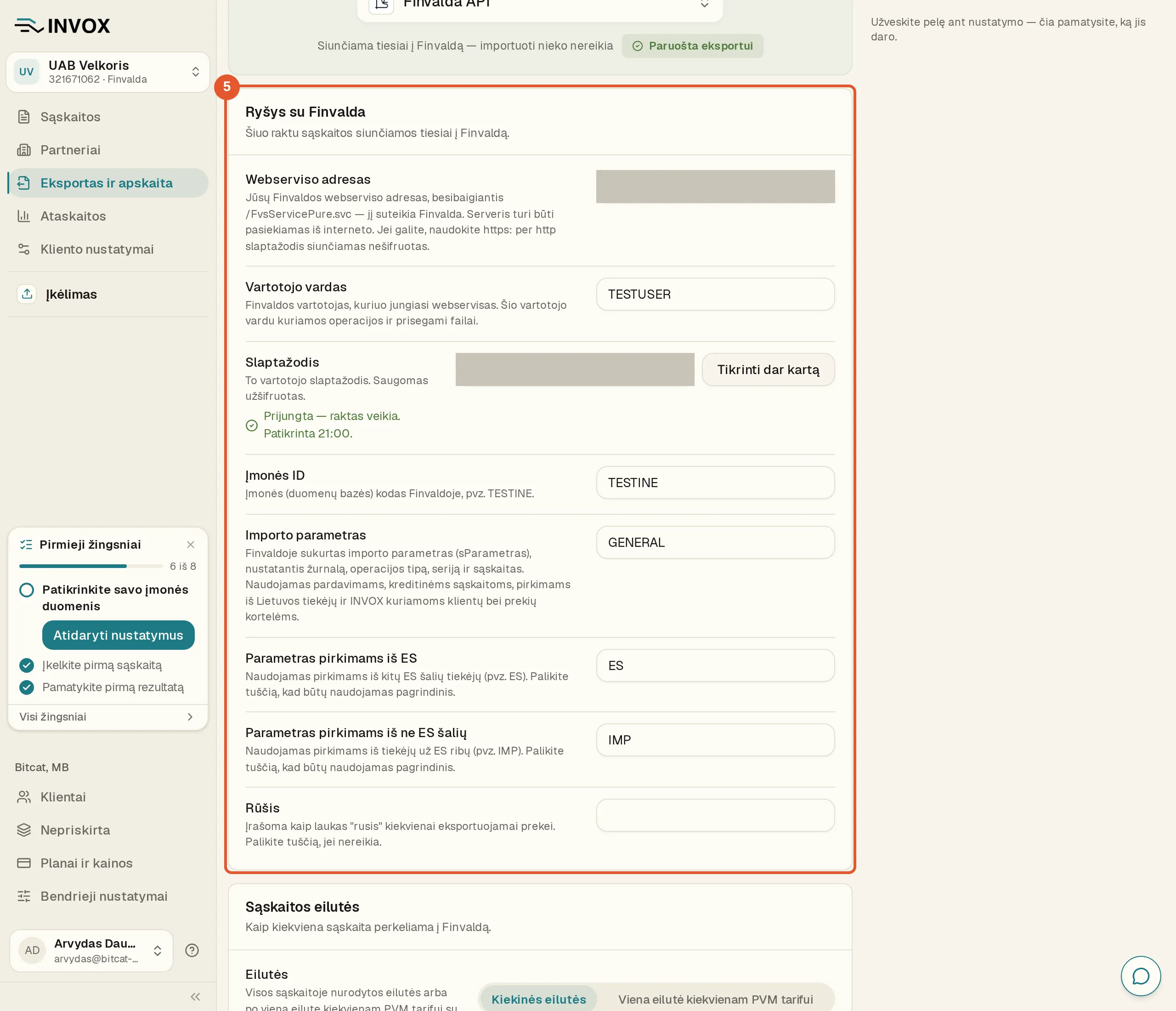Viewport: 1176px width, 1011px height.
Task: Click the AD user avatar
Action: click(x=32, y=950)
